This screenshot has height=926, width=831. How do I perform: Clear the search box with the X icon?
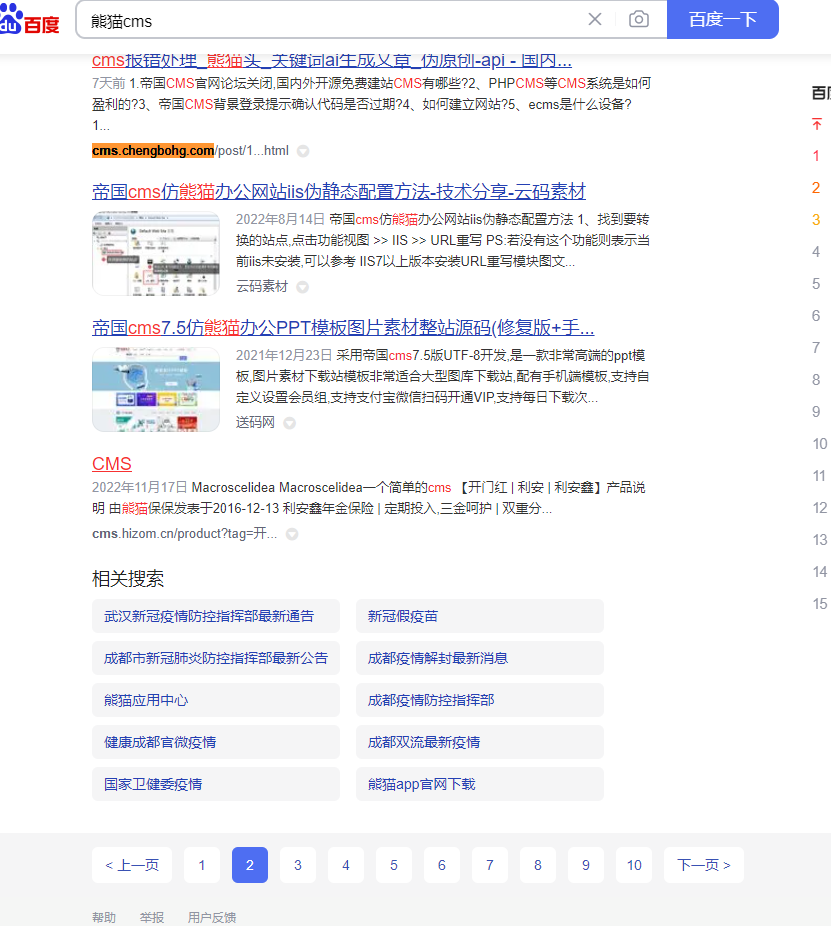[595, 19]
